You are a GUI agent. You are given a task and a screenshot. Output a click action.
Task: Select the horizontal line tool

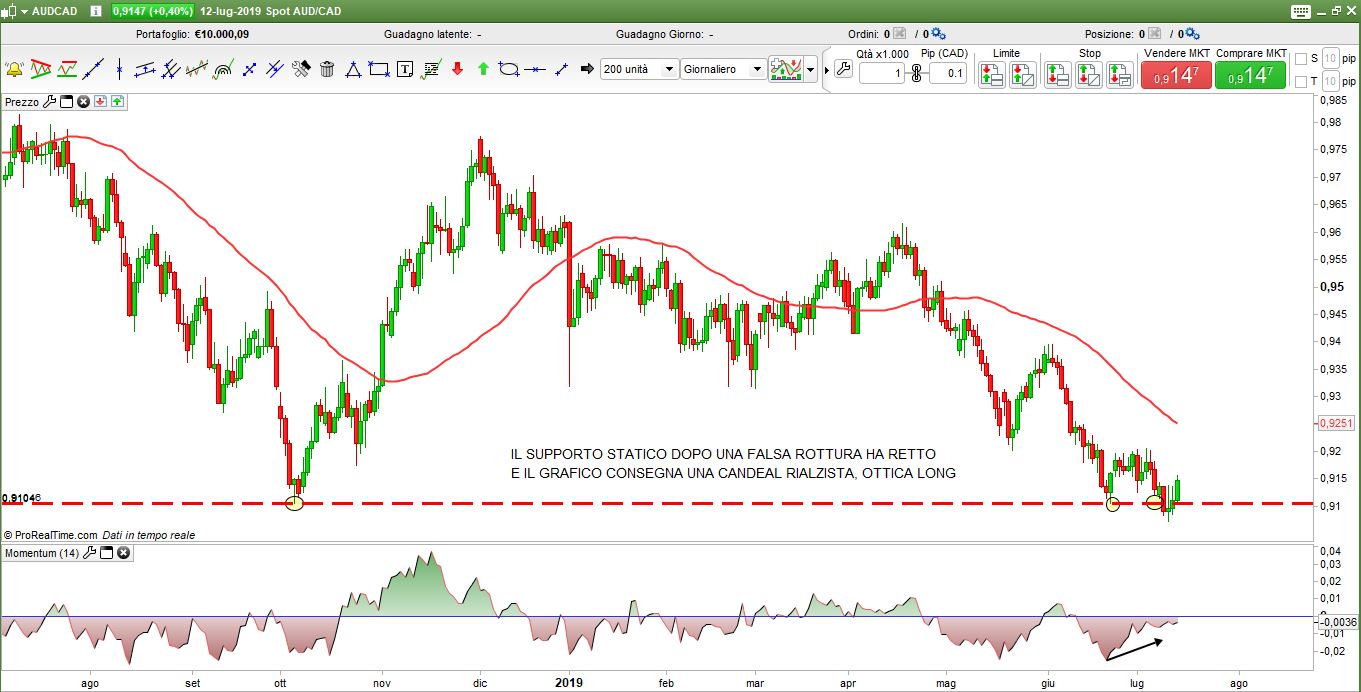[x=535, y=69]
